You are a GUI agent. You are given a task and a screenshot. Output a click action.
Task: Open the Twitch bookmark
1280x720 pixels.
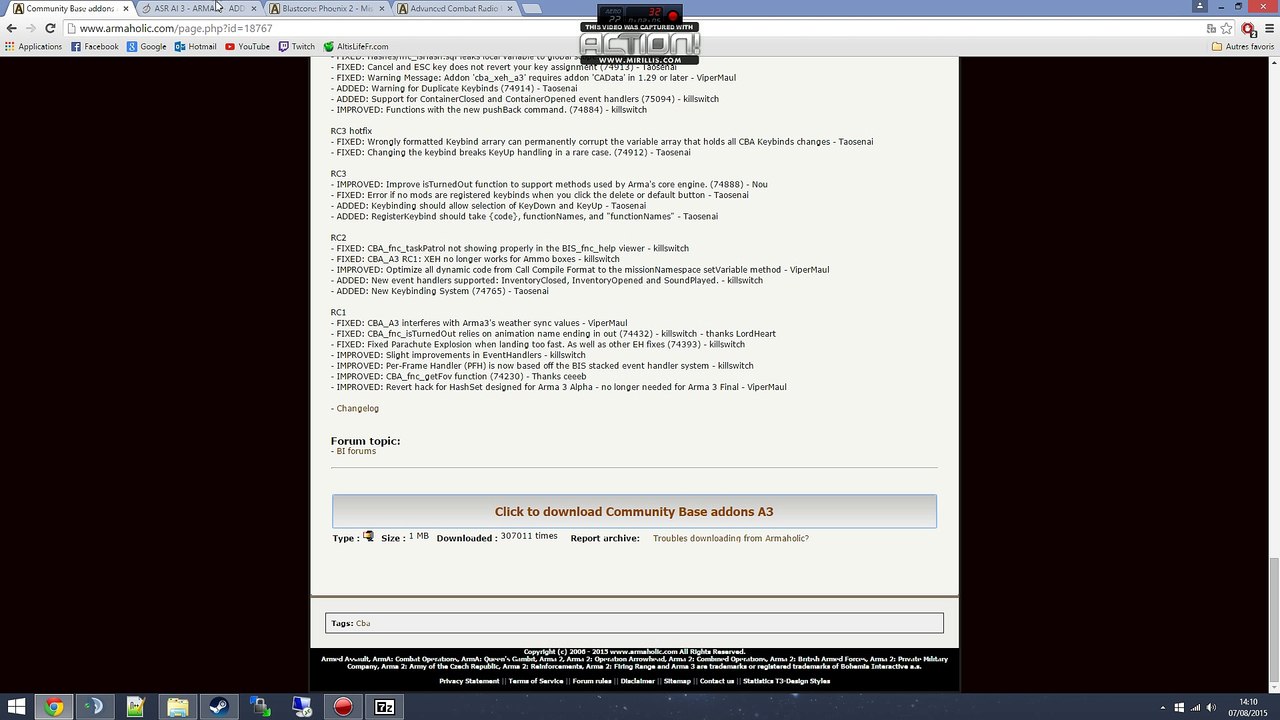(x=297, y=46)
